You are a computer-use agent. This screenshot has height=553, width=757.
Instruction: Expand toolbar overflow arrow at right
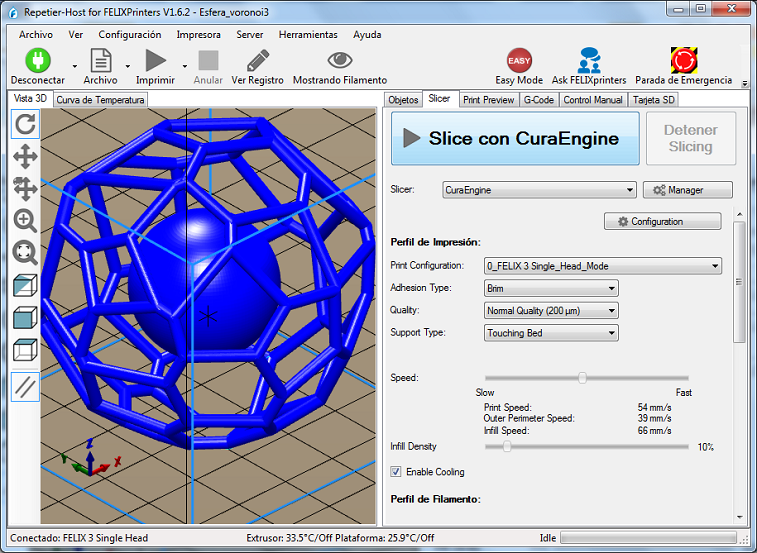[x=745, y=83]
